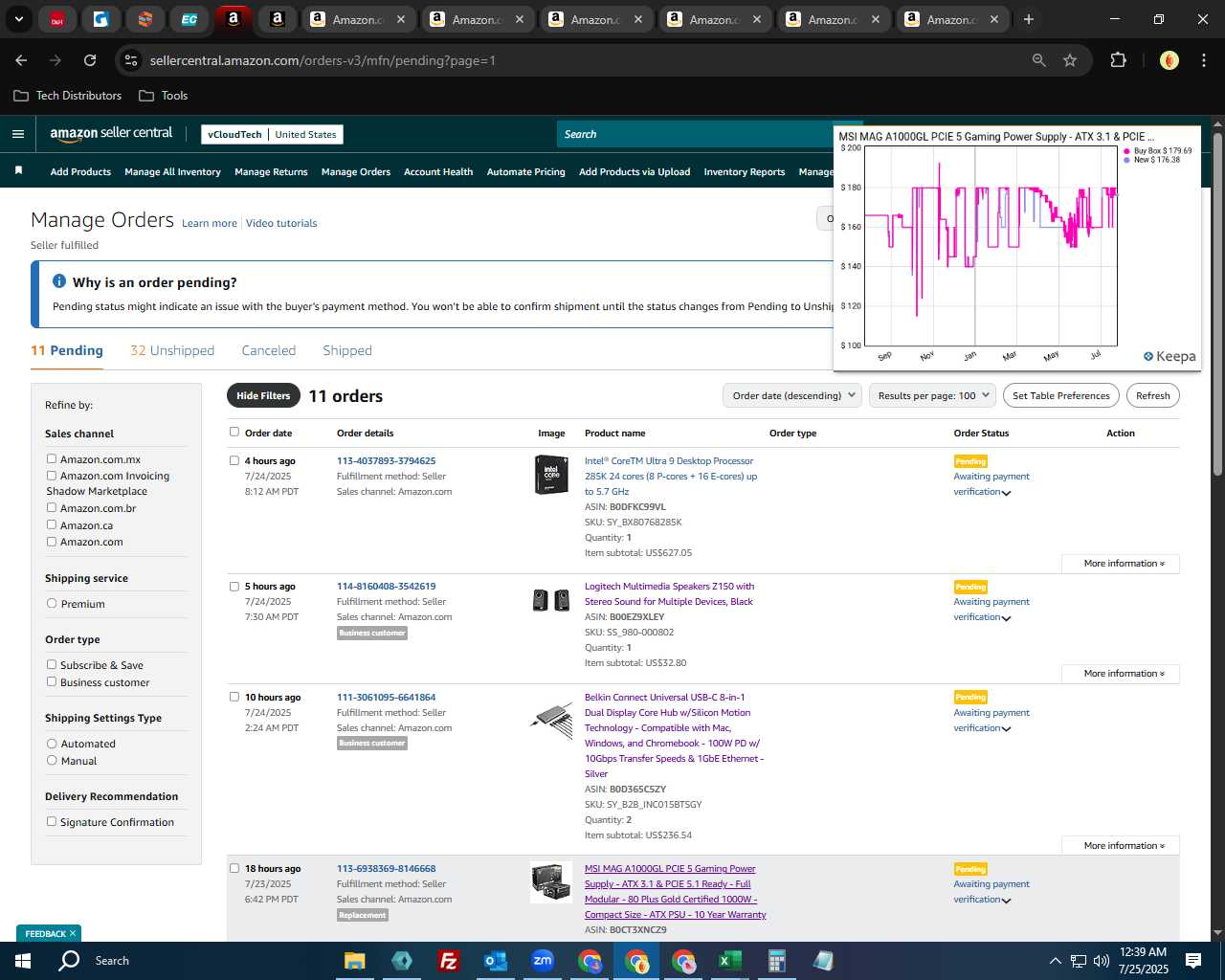
Task: Go back with the browser back arrow
Action: click(21, 60)
